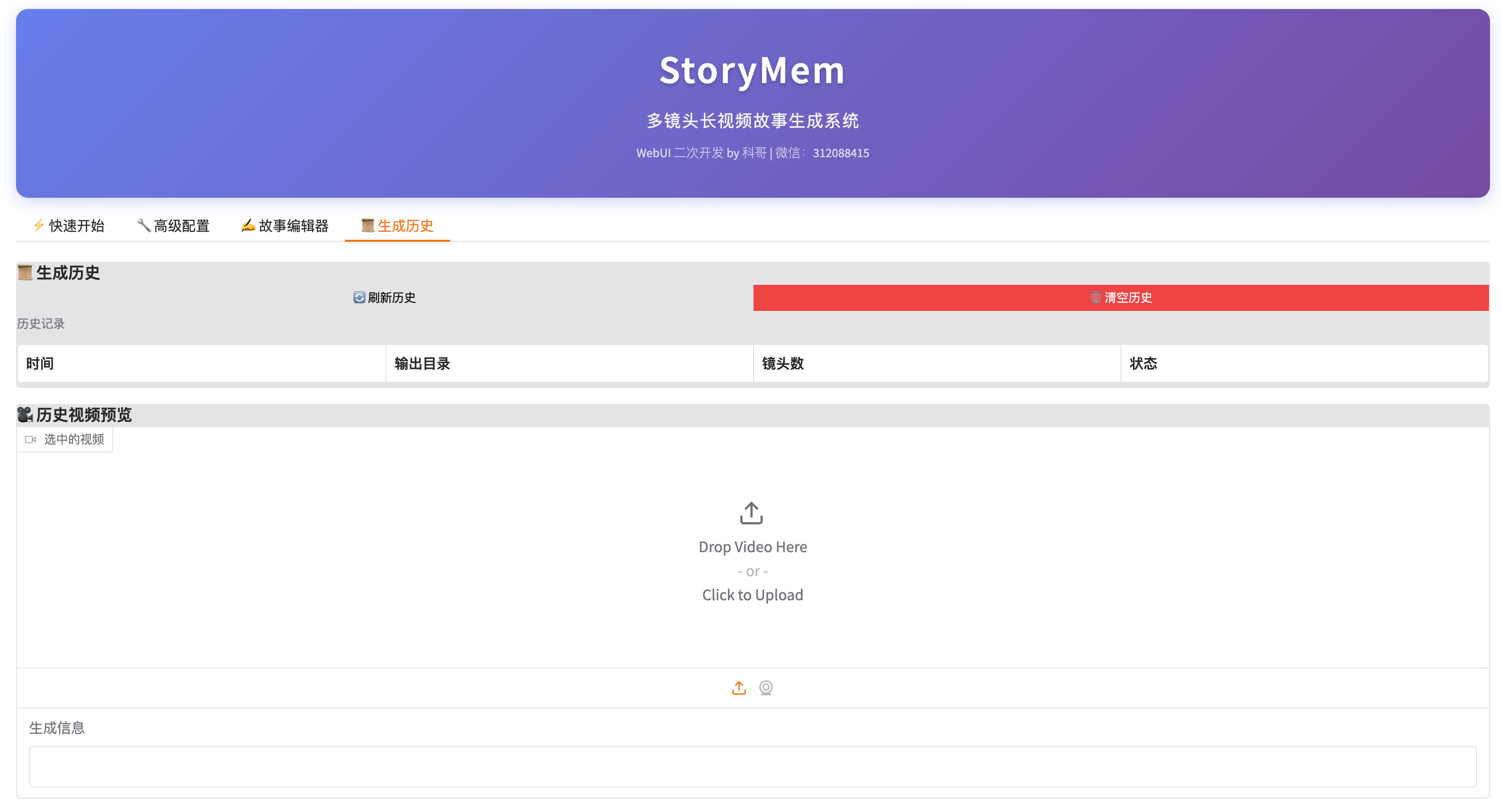Viewport: 1501px width, 812px height.
Task: Click the Click to Upload text
Action: tap(752, 595)
